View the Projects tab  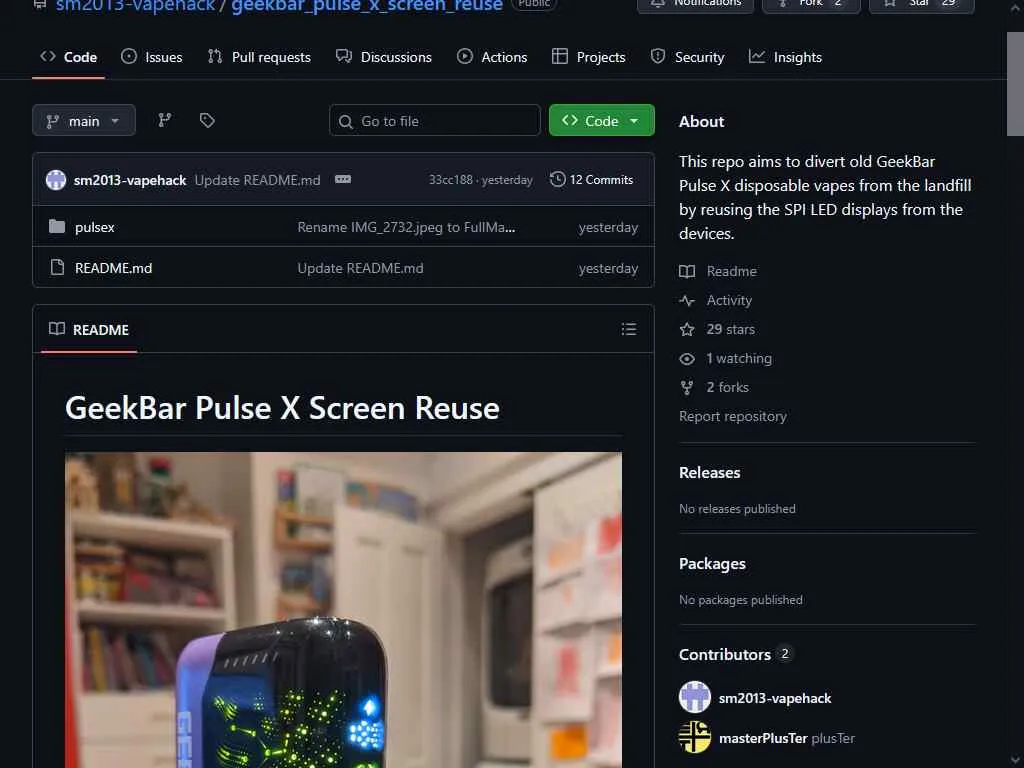pos(588,57)
